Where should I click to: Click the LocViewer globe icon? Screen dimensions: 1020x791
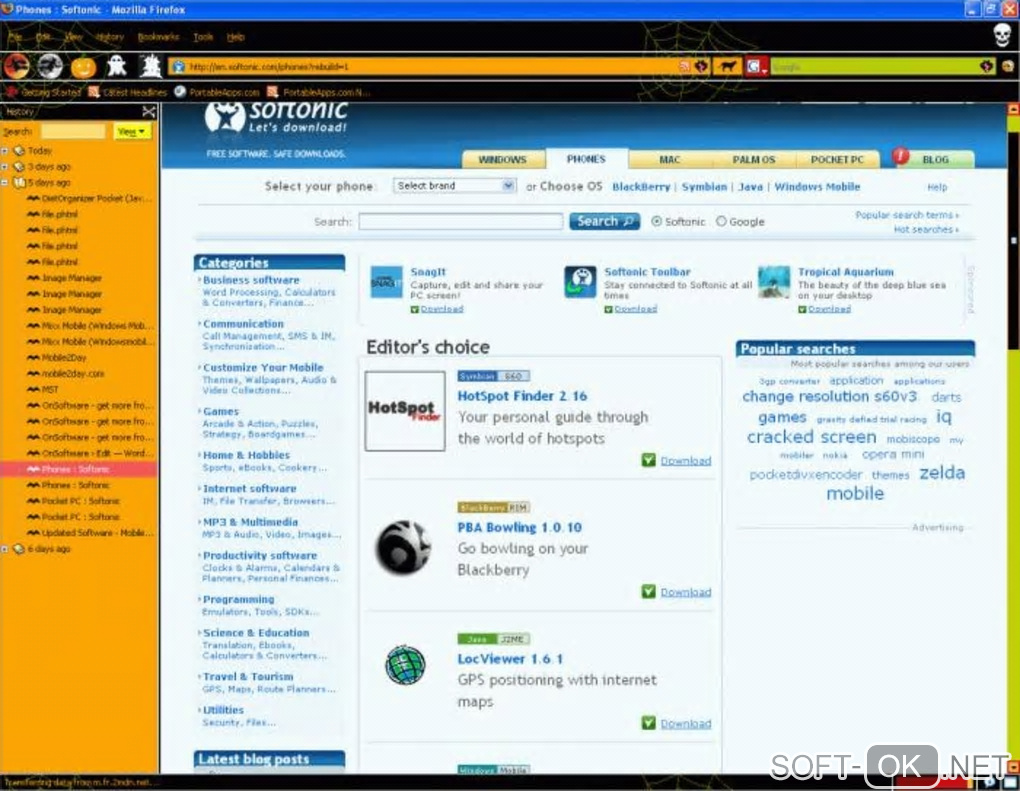click(x=405, y=665)
